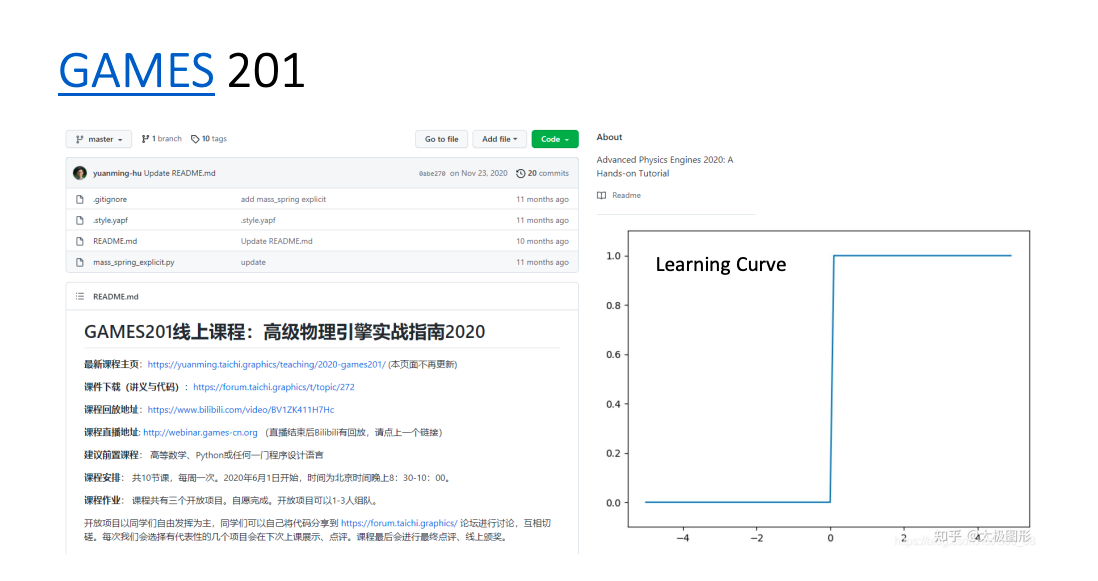The height and width of the screenshot is (581, 1098).
Task: Open the .style.yapf file
Action: 111,220
